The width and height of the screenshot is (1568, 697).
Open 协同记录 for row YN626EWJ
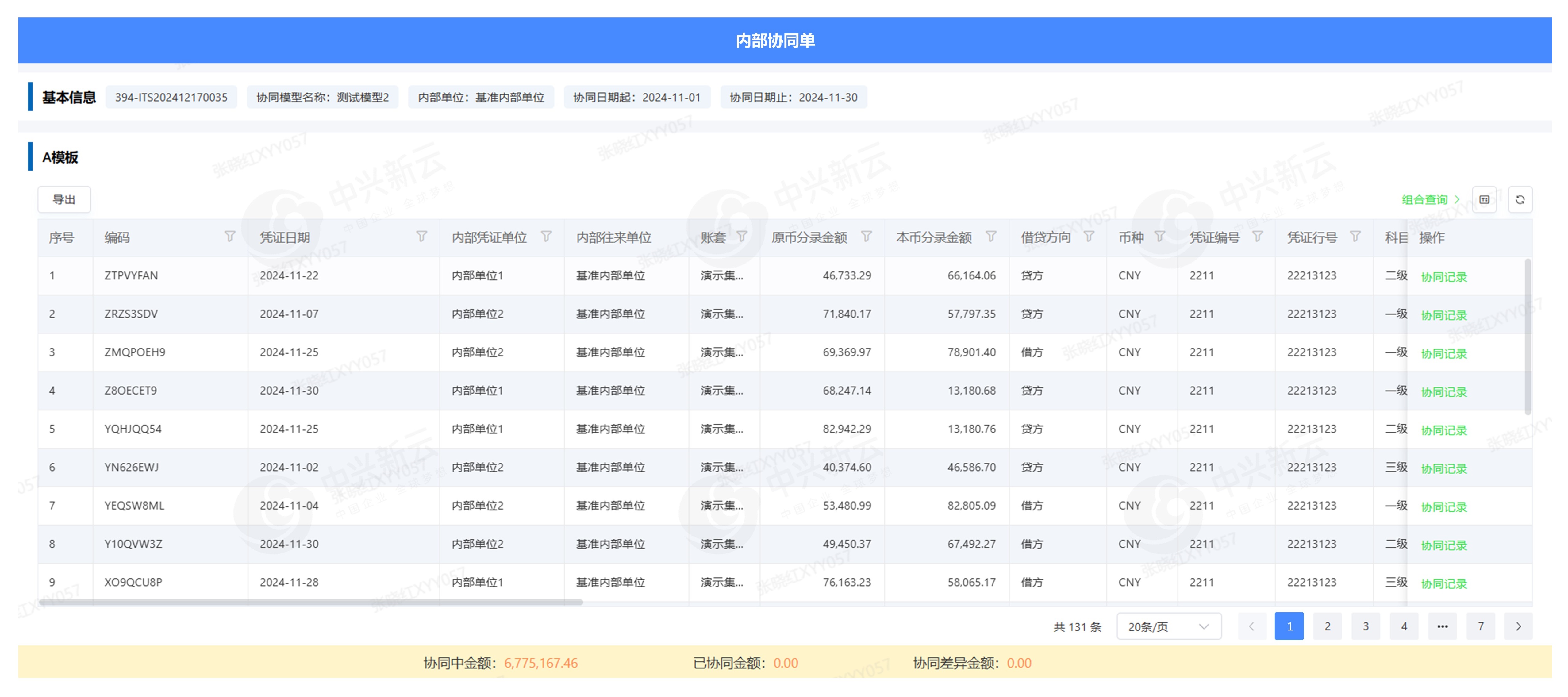[x=1444, y=469]
